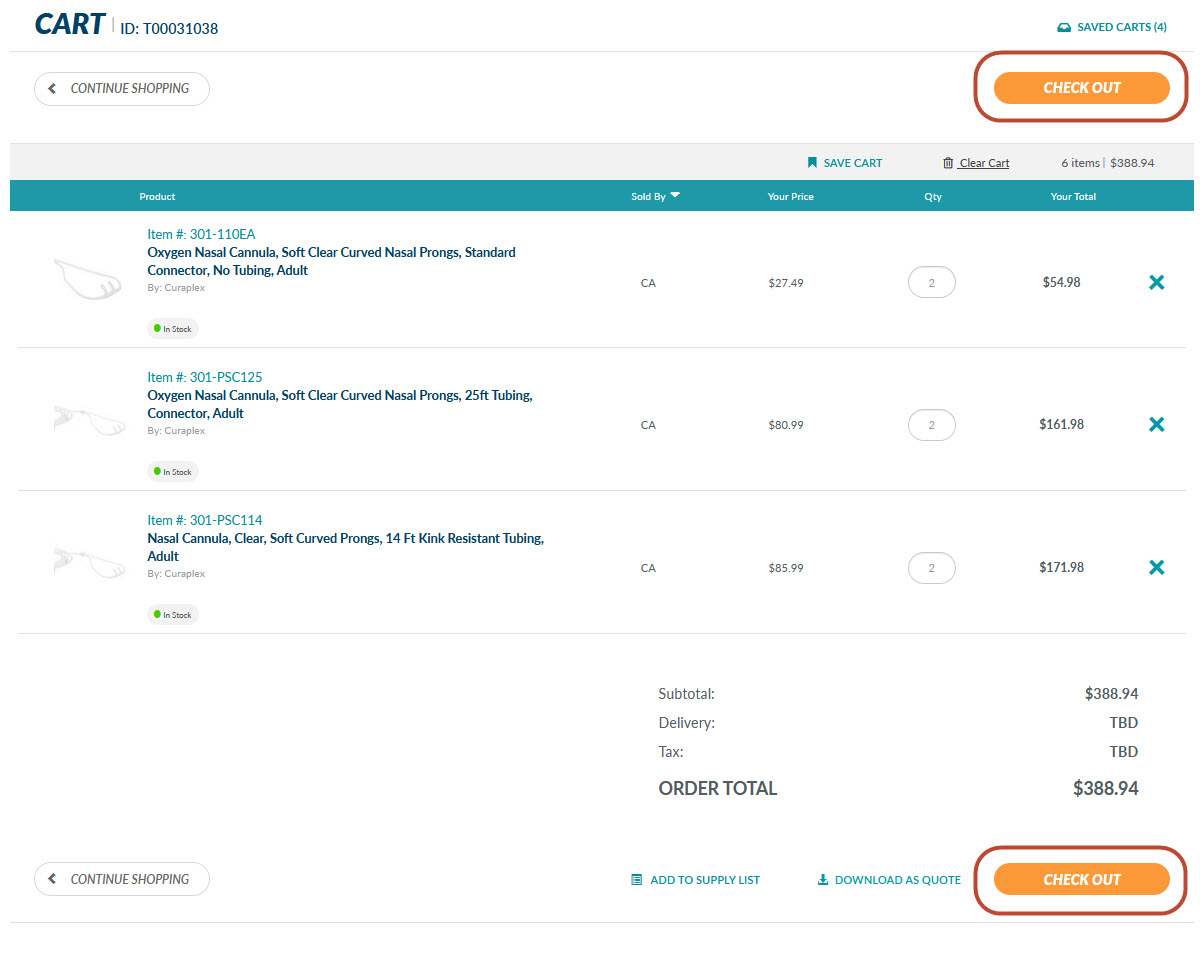Open product thumbnail for item 301-110EA
The width and height of the screenshot is (1200, 969).
pyautogui.click(x=89, y=277)
